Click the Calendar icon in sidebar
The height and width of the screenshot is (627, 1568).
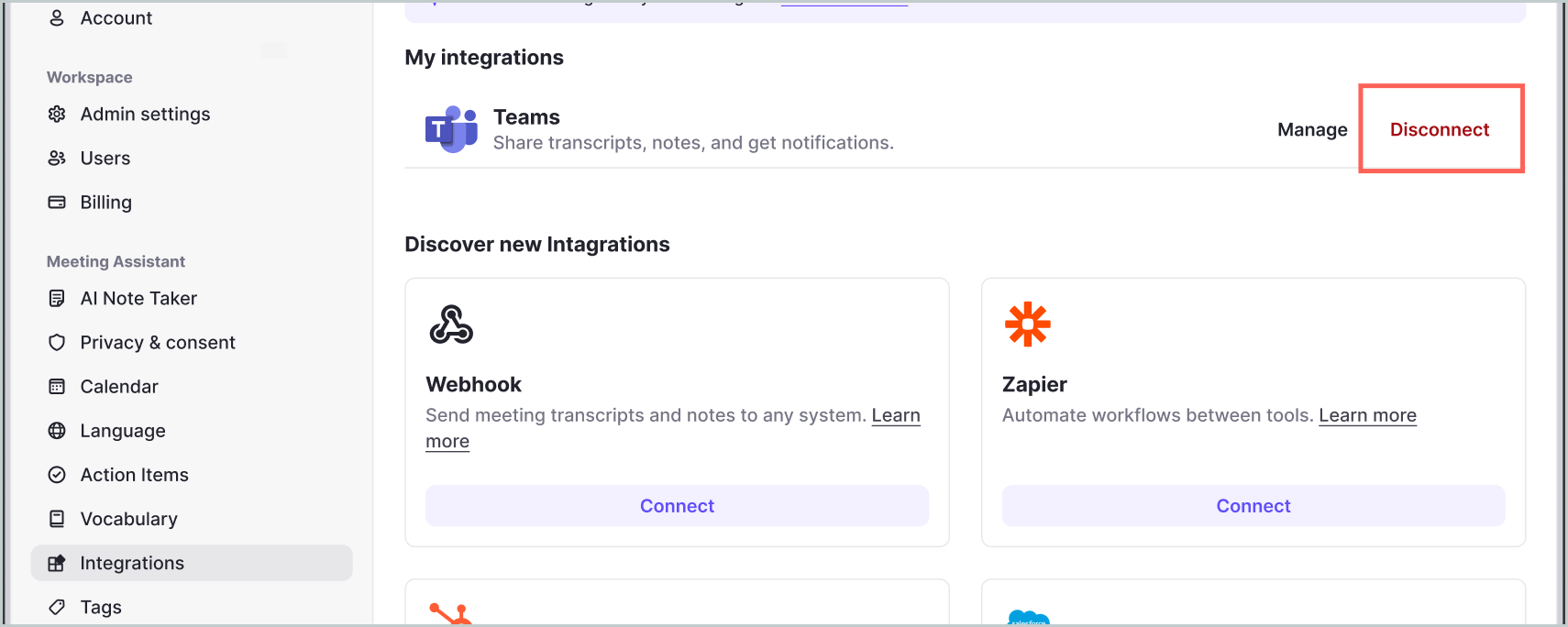[x=57, y=386]
